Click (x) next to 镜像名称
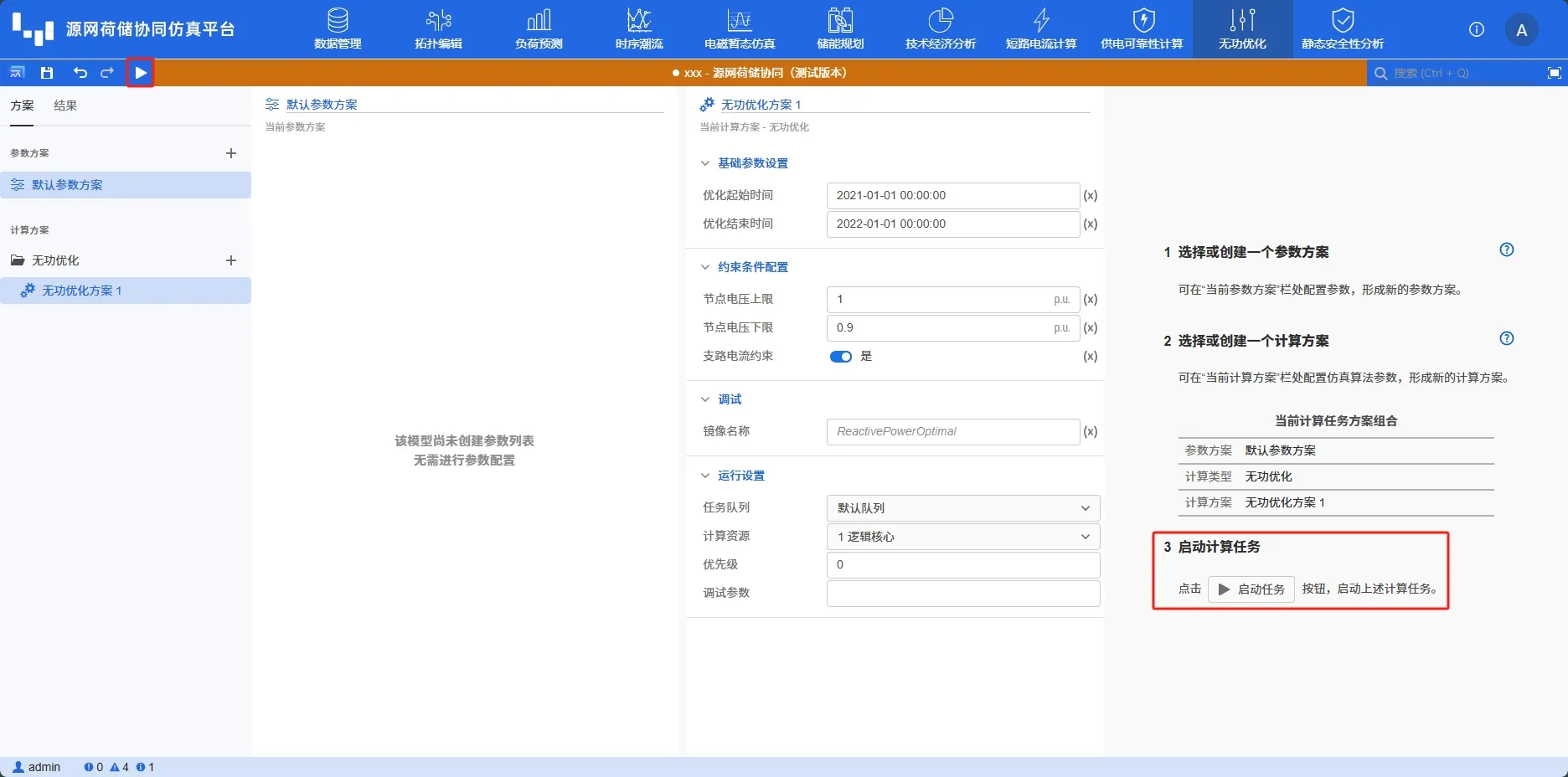This screenshot has width=1568, height=777. coord(1091,432)
